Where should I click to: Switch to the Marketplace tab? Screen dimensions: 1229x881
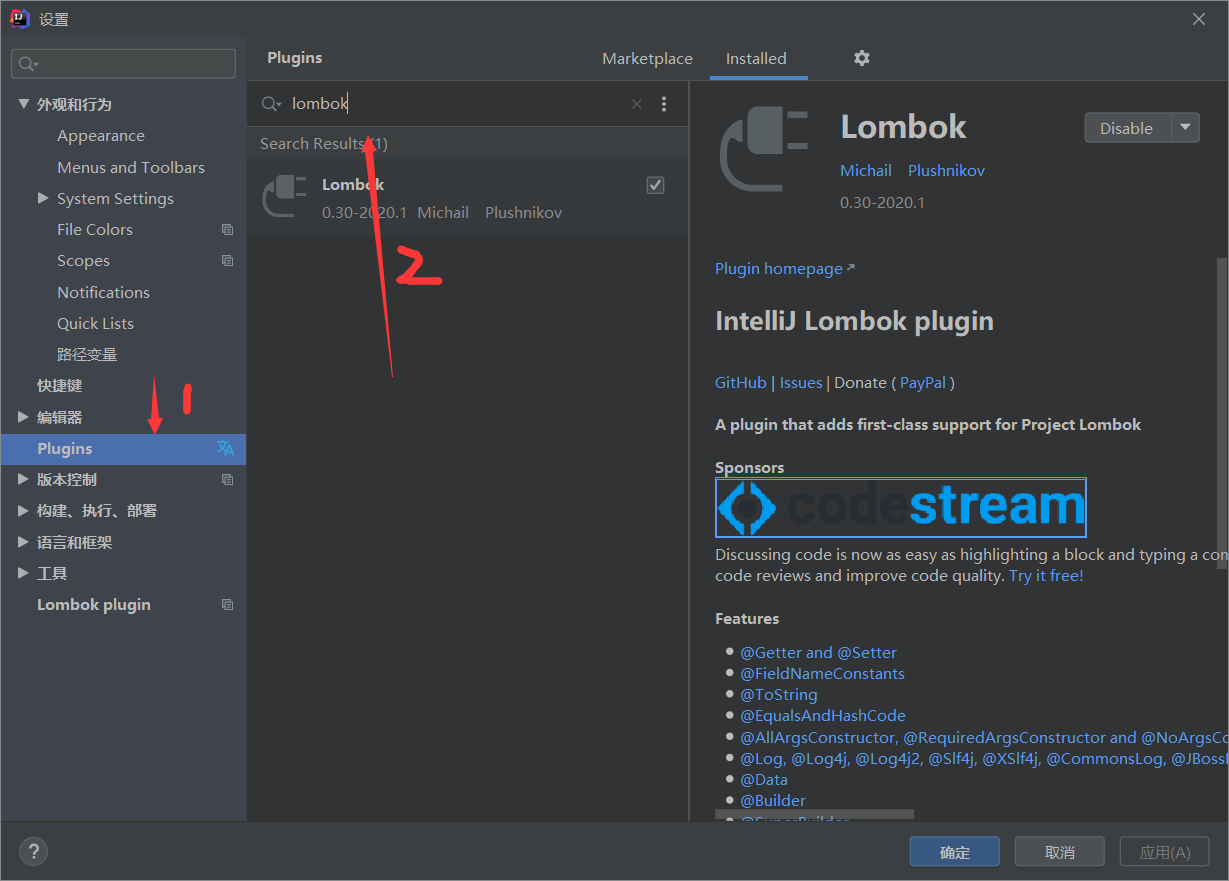tap(647, 59)
